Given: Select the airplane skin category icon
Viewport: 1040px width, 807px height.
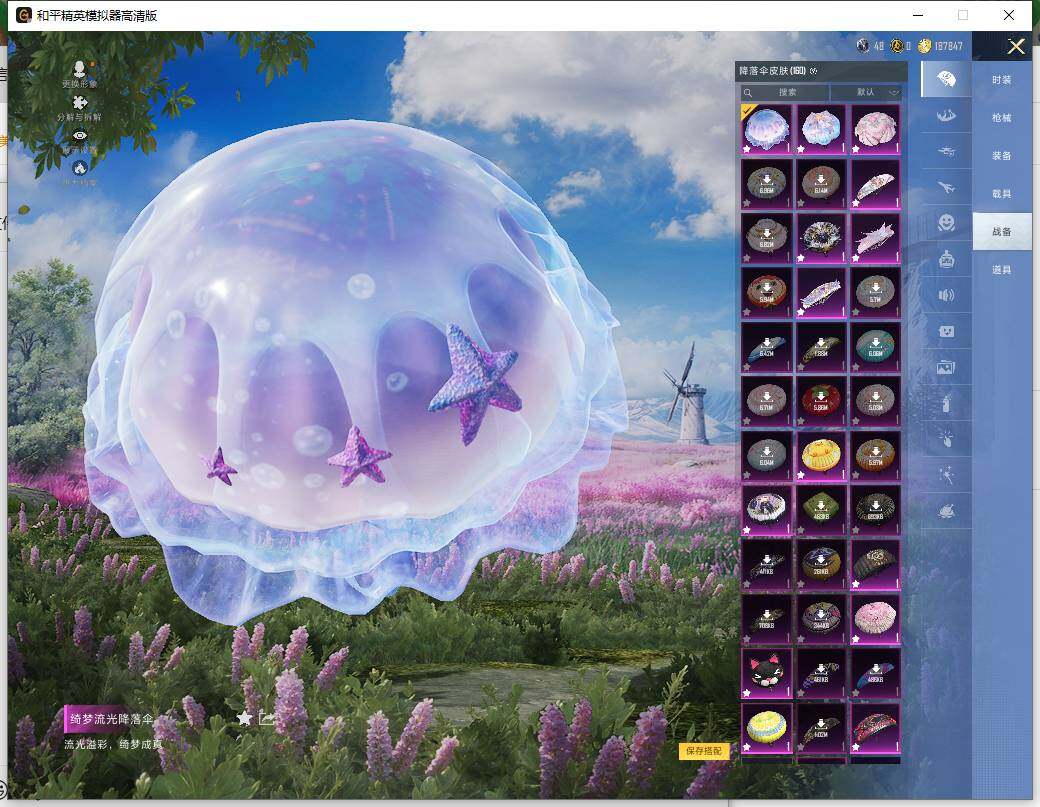Looking at the screenshot, I should [x=945, y=185].
